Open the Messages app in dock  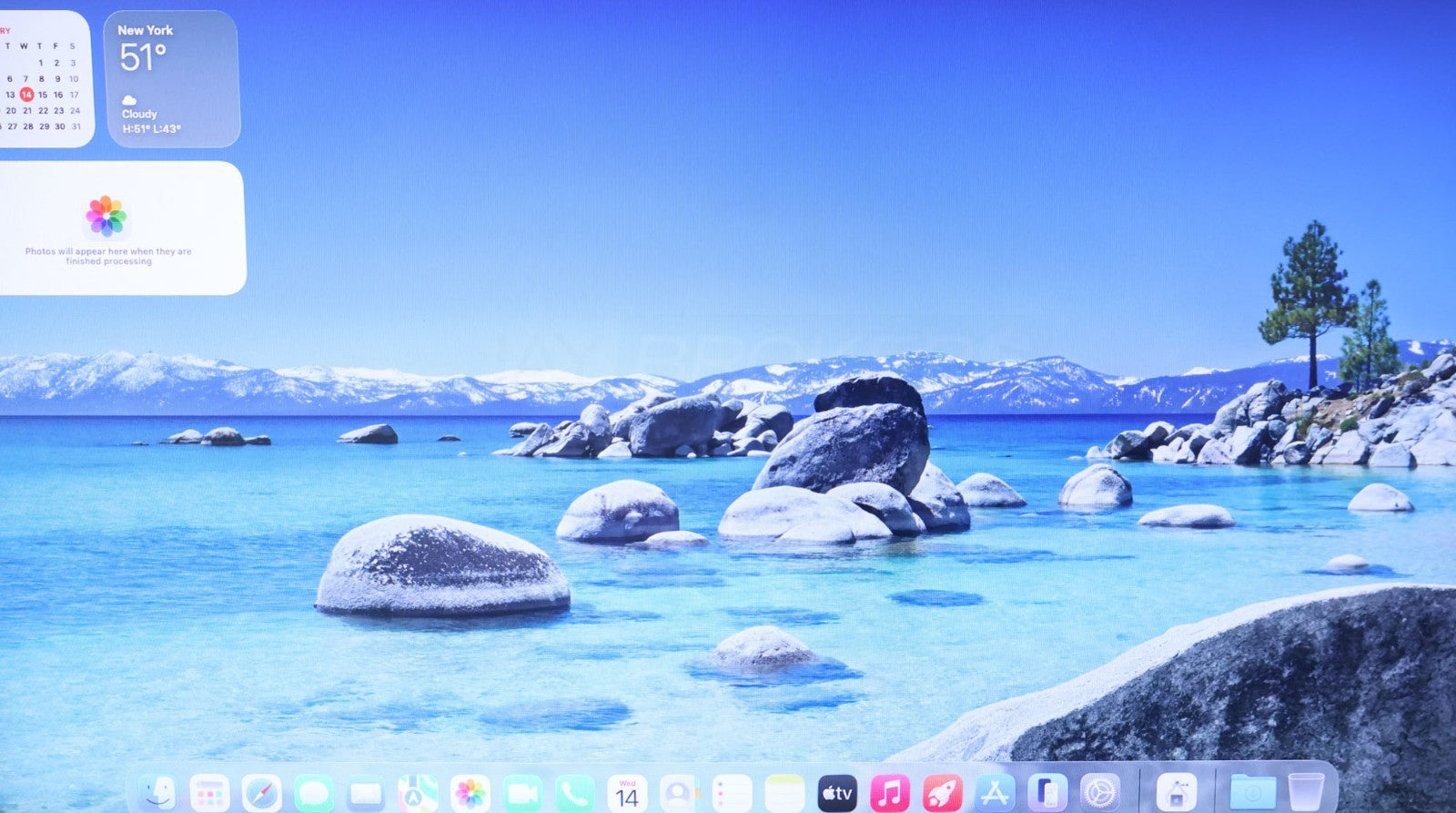pos(314,793)
